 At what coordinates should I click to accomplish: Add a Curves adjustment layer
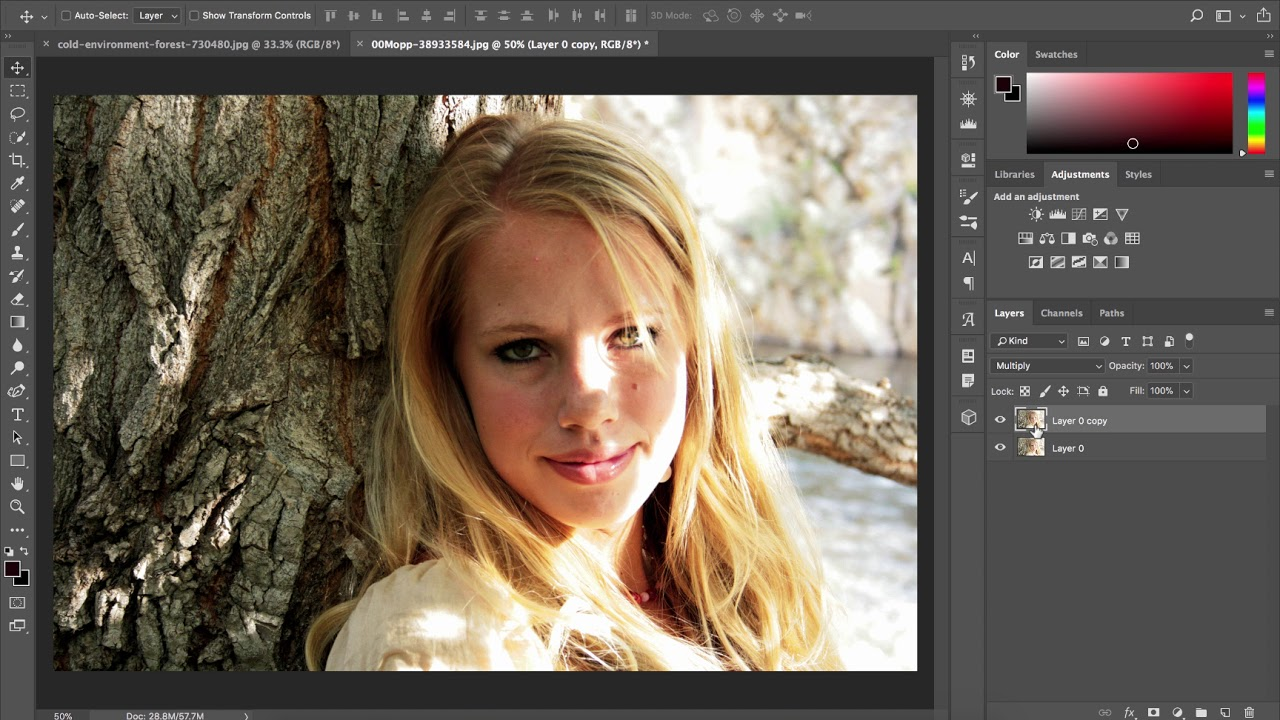point(1079,214)
